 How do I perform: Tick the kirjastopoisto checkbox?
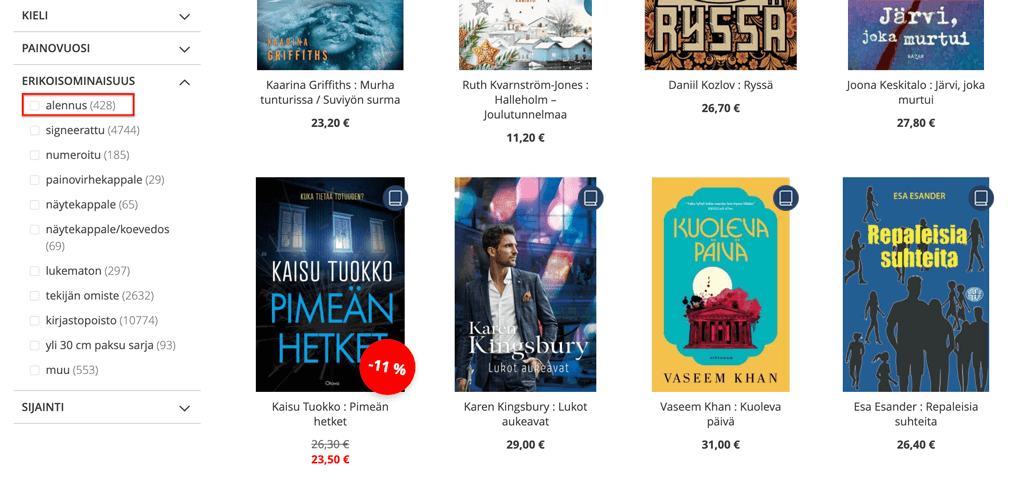tap(35, 320)
